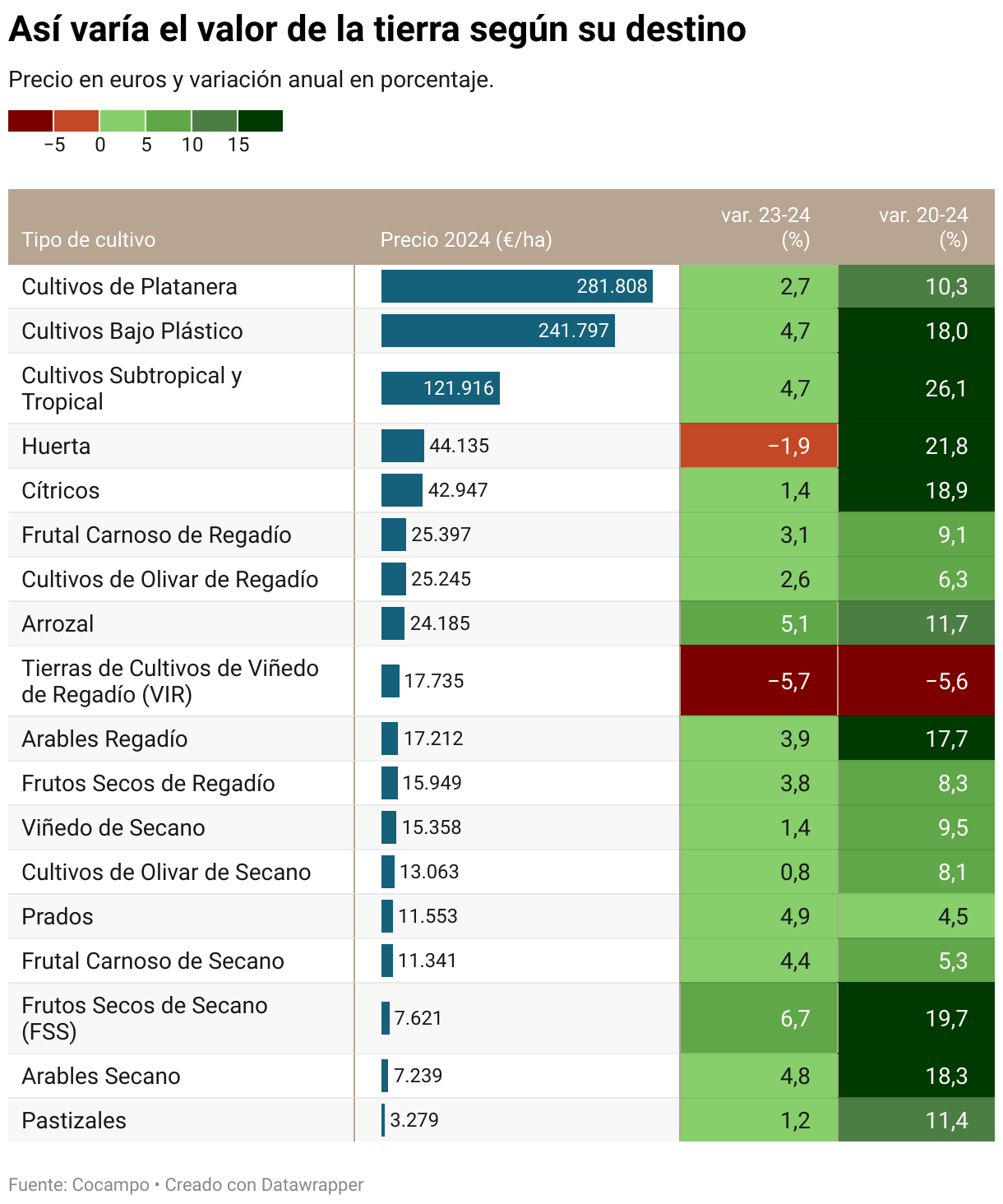
Task: Click the Huerta row label
Action: (58, 446)
